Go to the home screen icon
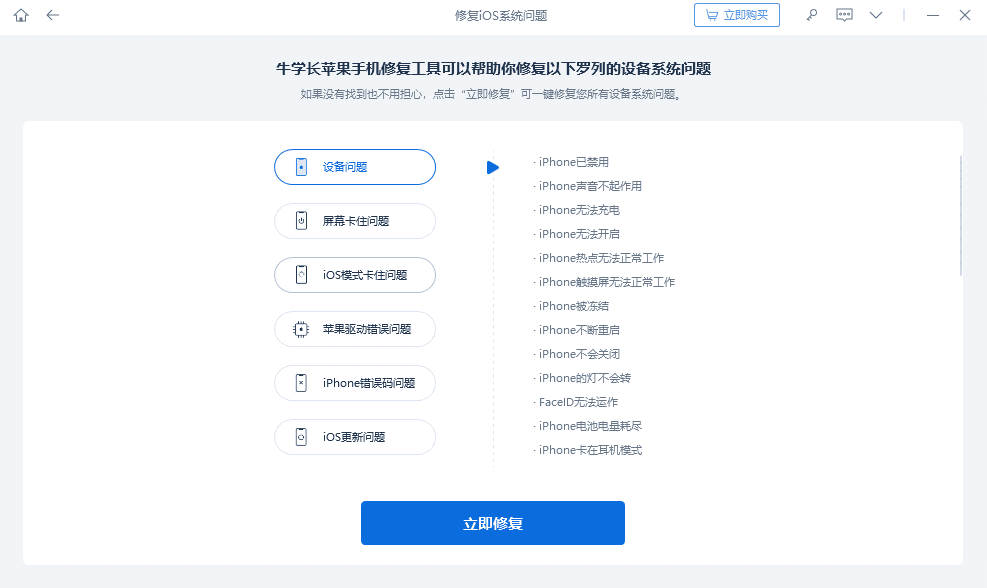Image resolution: width=987 pixels, height=588 pixels. pos(21,15)
